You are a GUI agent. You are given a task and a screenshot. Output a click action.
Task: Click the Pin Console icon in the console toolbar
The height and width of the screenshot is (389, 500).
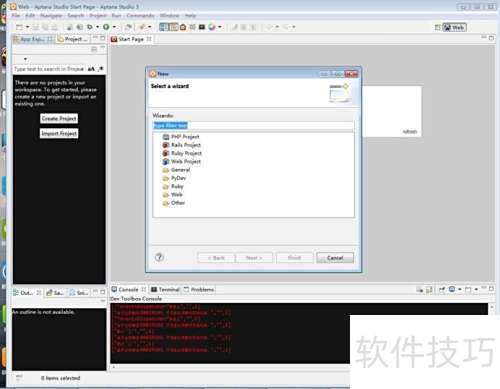tap(442, 289)
